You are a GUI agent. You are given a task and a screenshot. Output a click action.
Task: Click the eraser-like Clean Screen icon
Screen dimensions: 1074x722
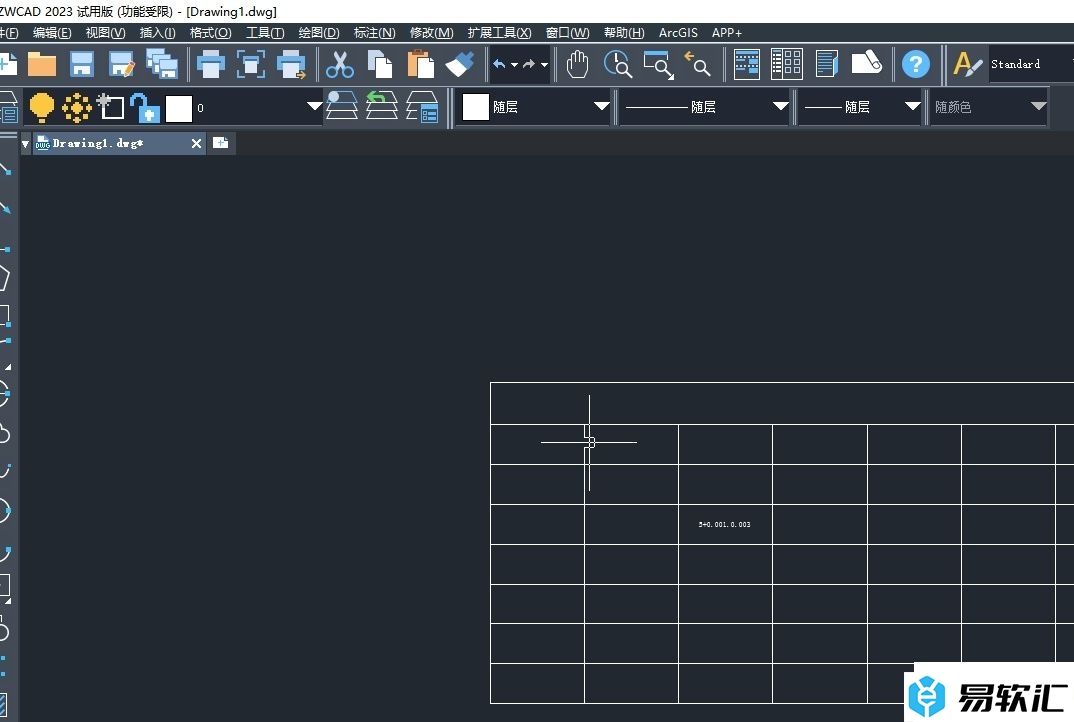pyautogui.click(x=866, y=62)
